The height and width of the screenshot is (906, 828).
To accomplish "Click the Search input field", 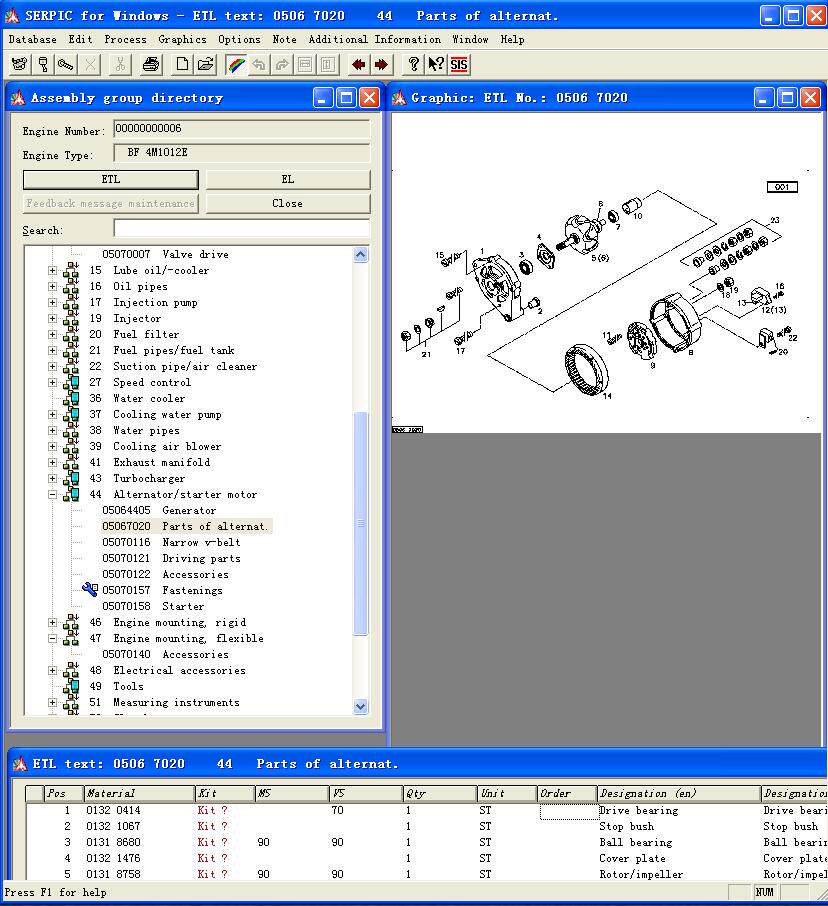I will (242, 228).
